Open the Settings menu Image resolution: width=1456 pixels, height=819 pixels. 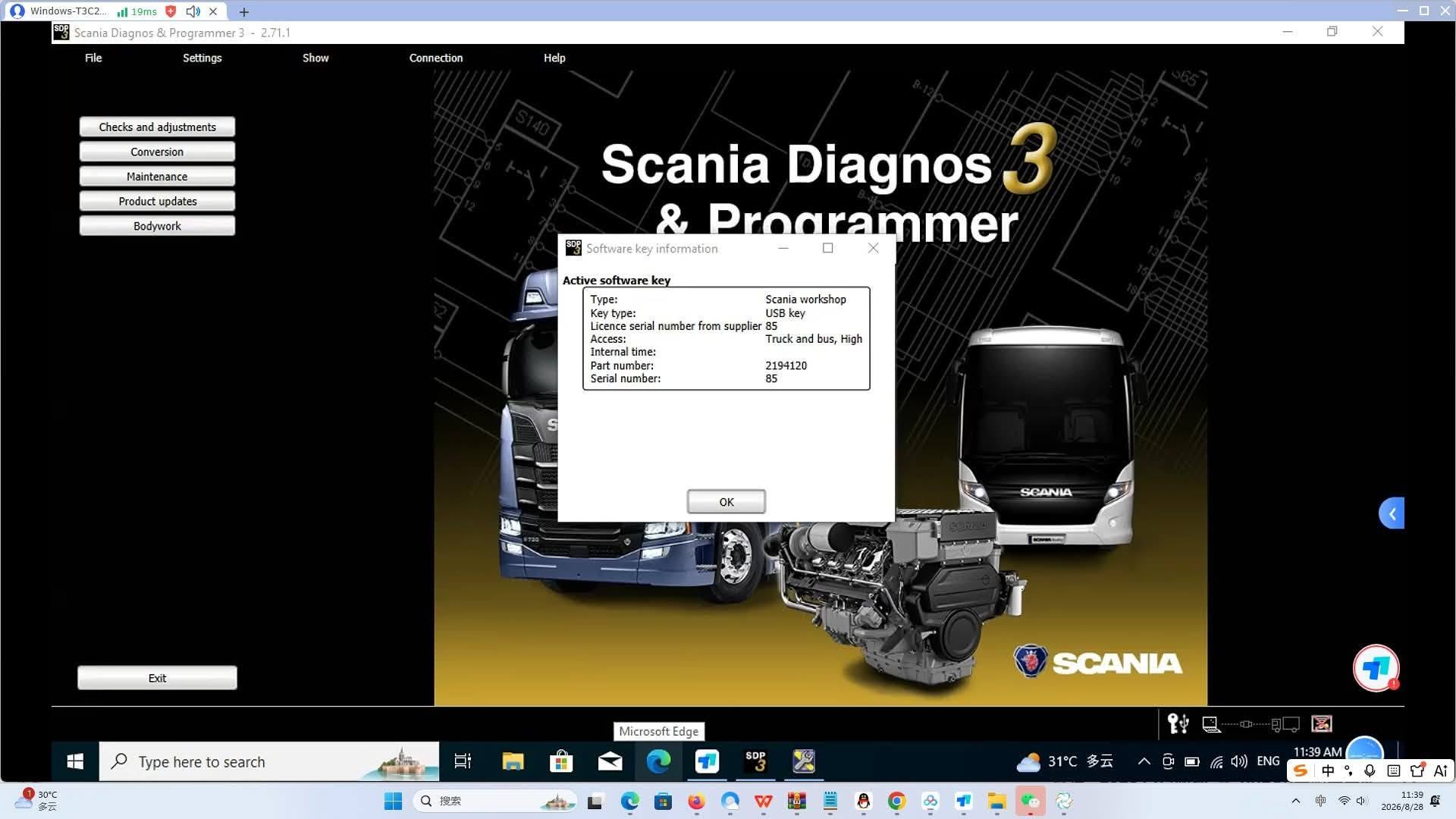(x=202, y=58)
